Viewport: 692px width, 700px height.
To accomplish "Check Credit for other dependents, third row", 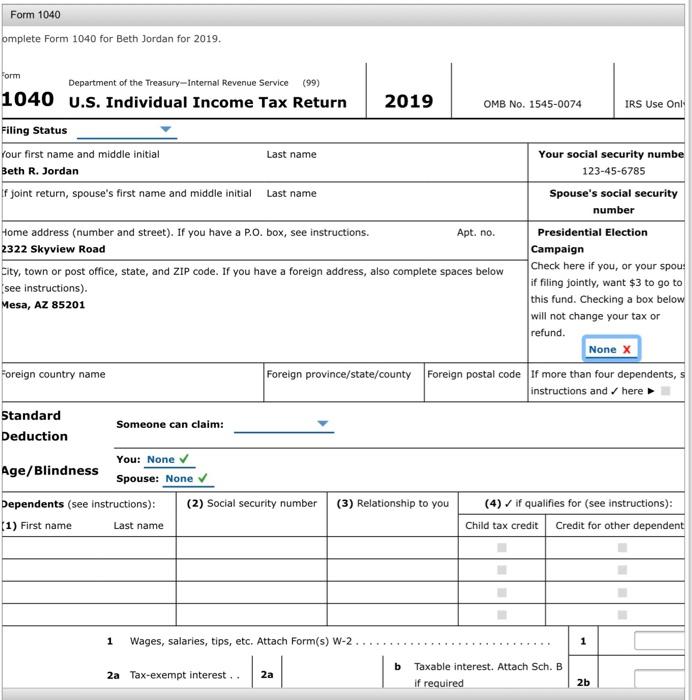I will point(622,592).
